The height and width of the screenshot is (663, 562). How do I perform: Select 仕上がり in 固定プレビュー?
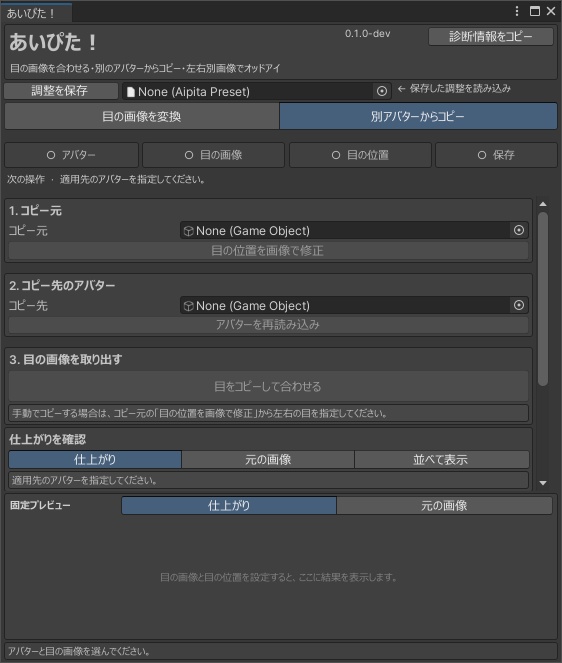[229, 506]
